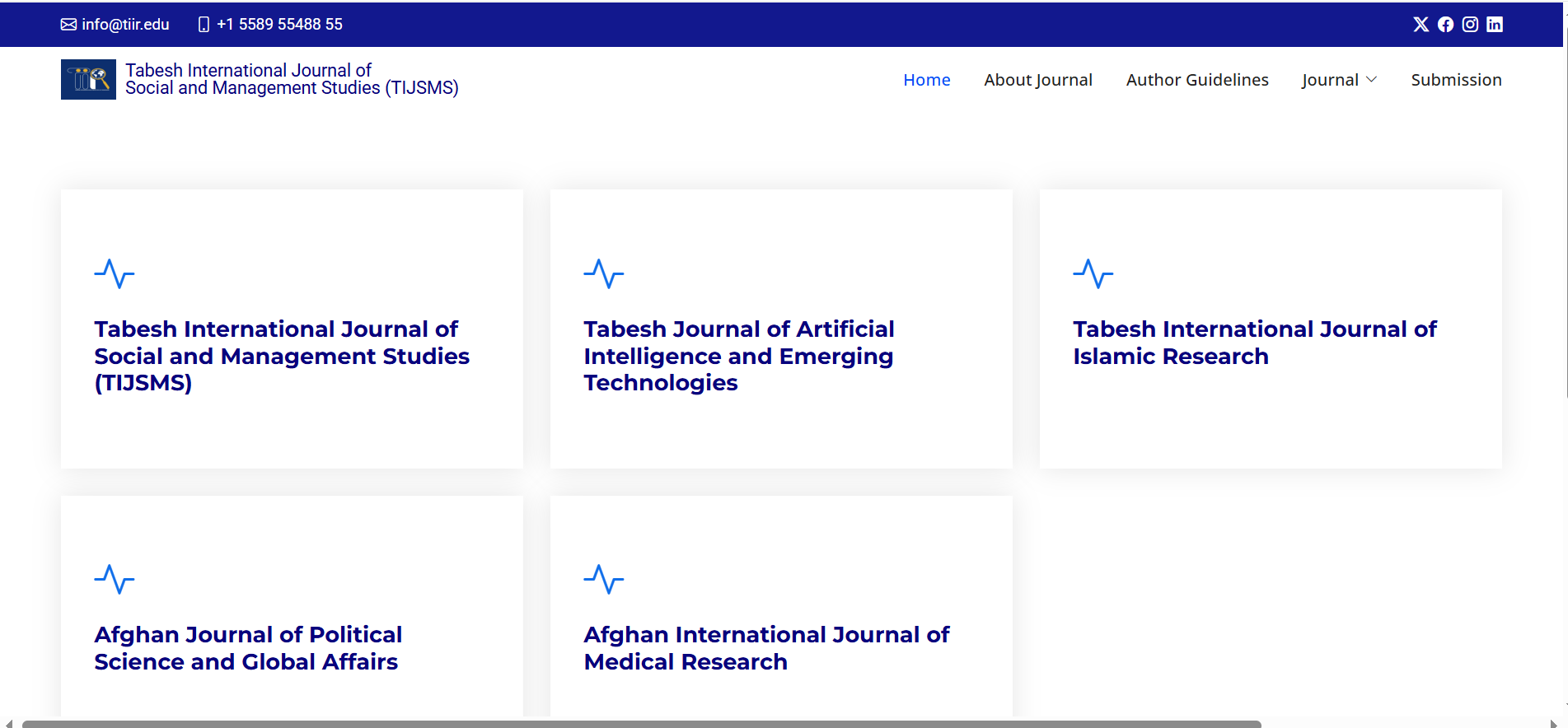The width and height of the screenshot is (1568, 728).
Task: Click the horizontal scrollbar left arrow
Action: click(x=9, y=724)
